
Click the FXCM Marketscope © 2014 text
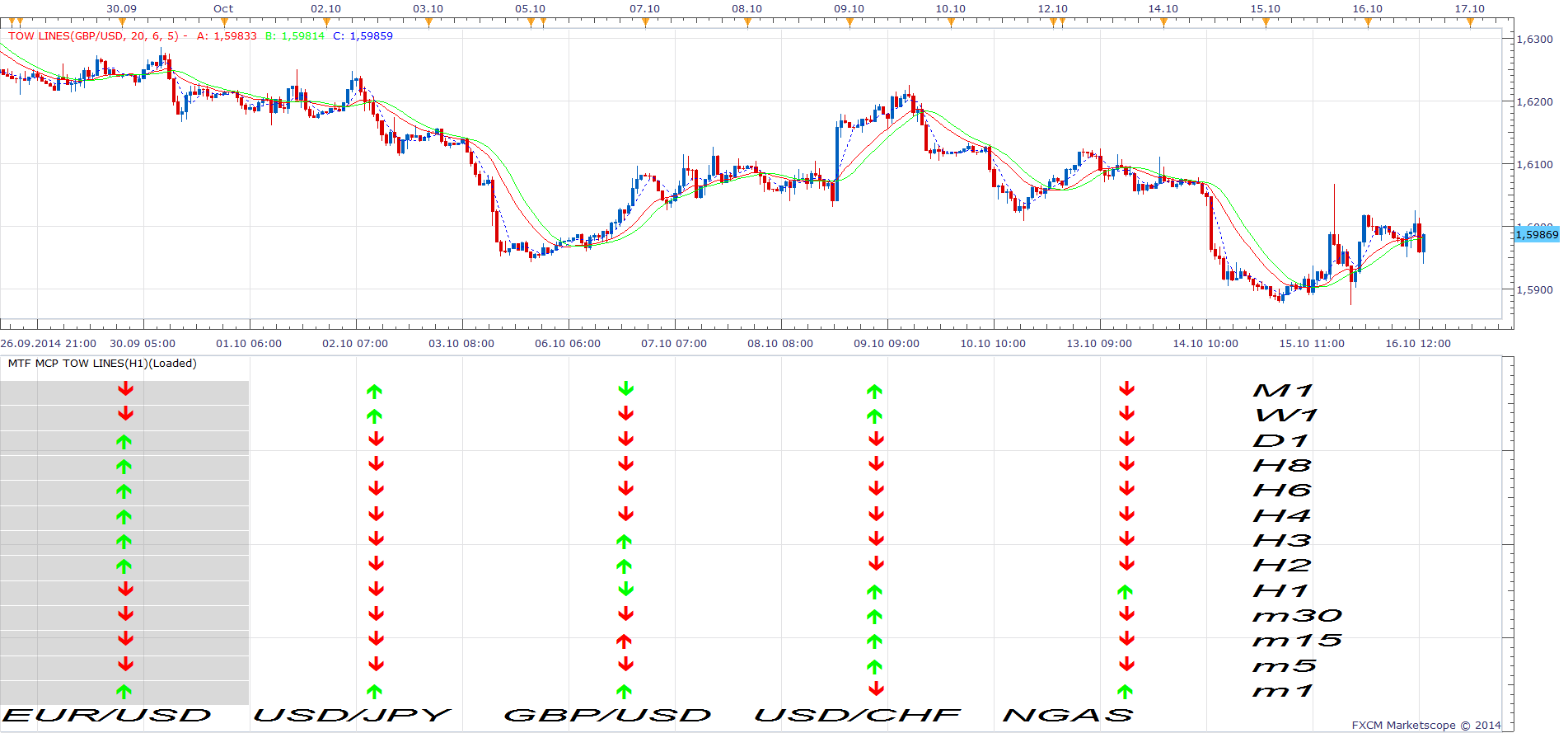pyautogui.click(x=1426, y=726)
